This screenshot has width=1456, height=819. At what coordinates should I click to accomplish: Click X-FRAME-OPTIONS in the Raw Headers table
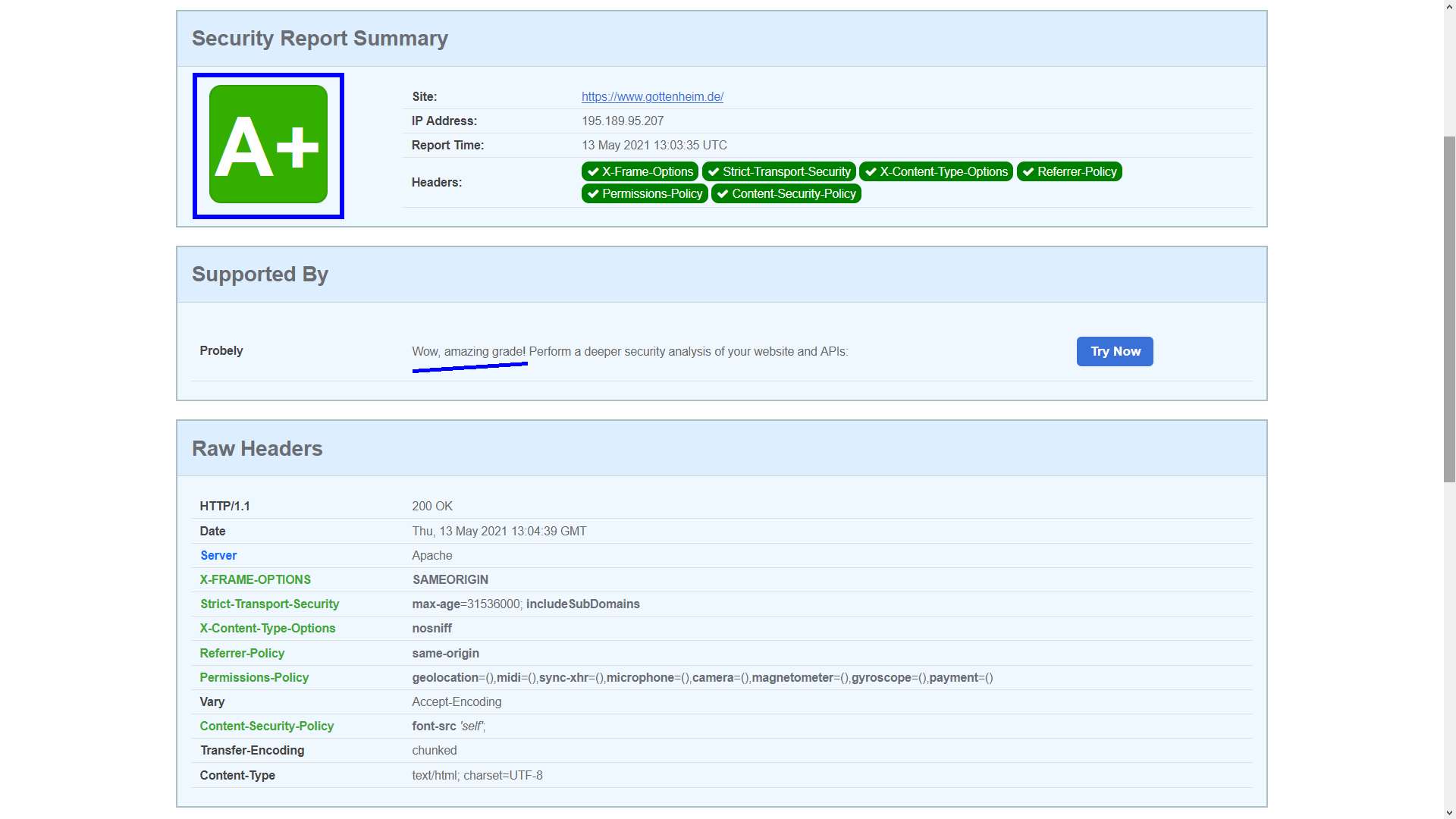click(x=255, y=580)
